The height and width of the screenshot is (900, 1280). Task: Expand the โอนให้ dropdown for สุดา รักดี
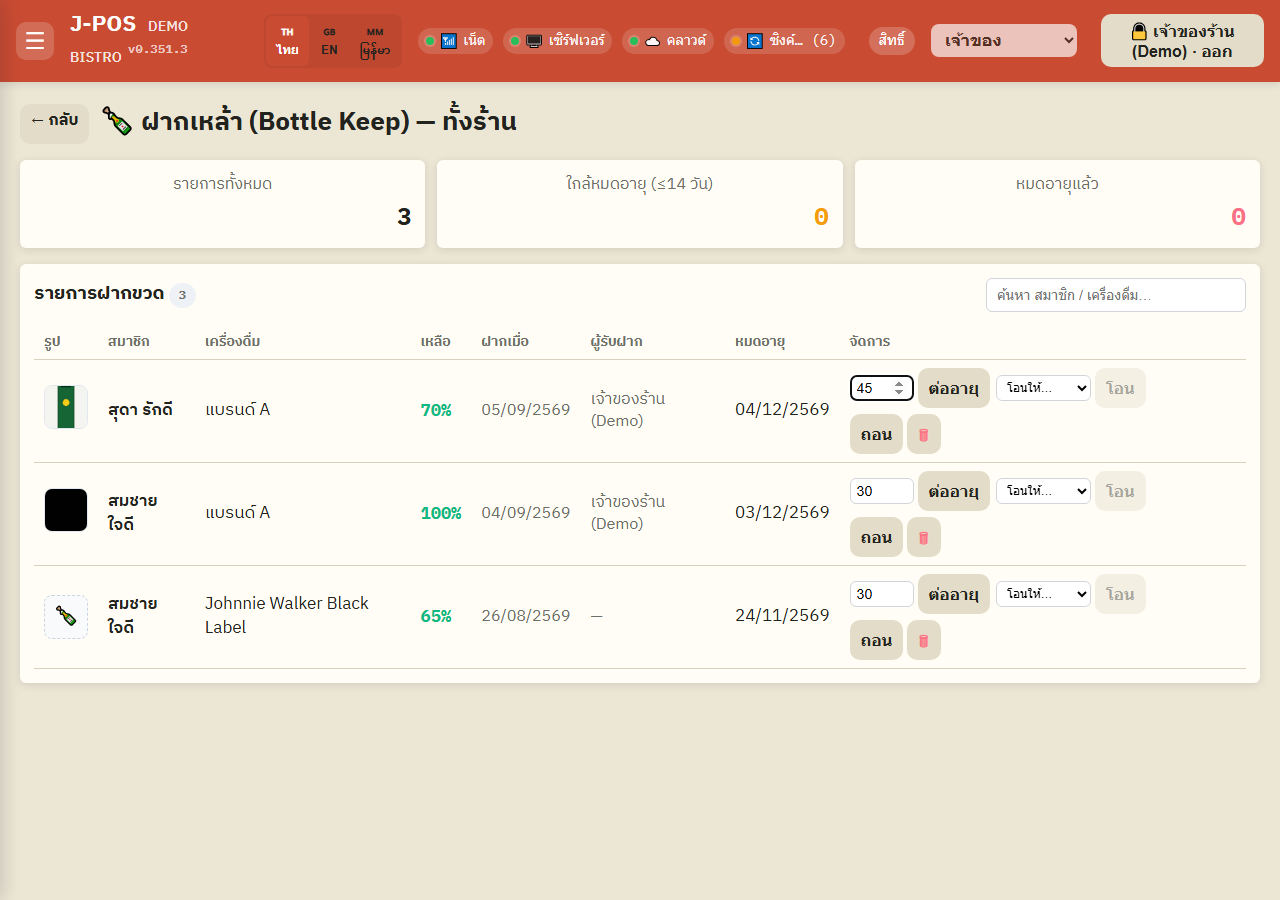pyautogui.click(x=1043, y=388)
